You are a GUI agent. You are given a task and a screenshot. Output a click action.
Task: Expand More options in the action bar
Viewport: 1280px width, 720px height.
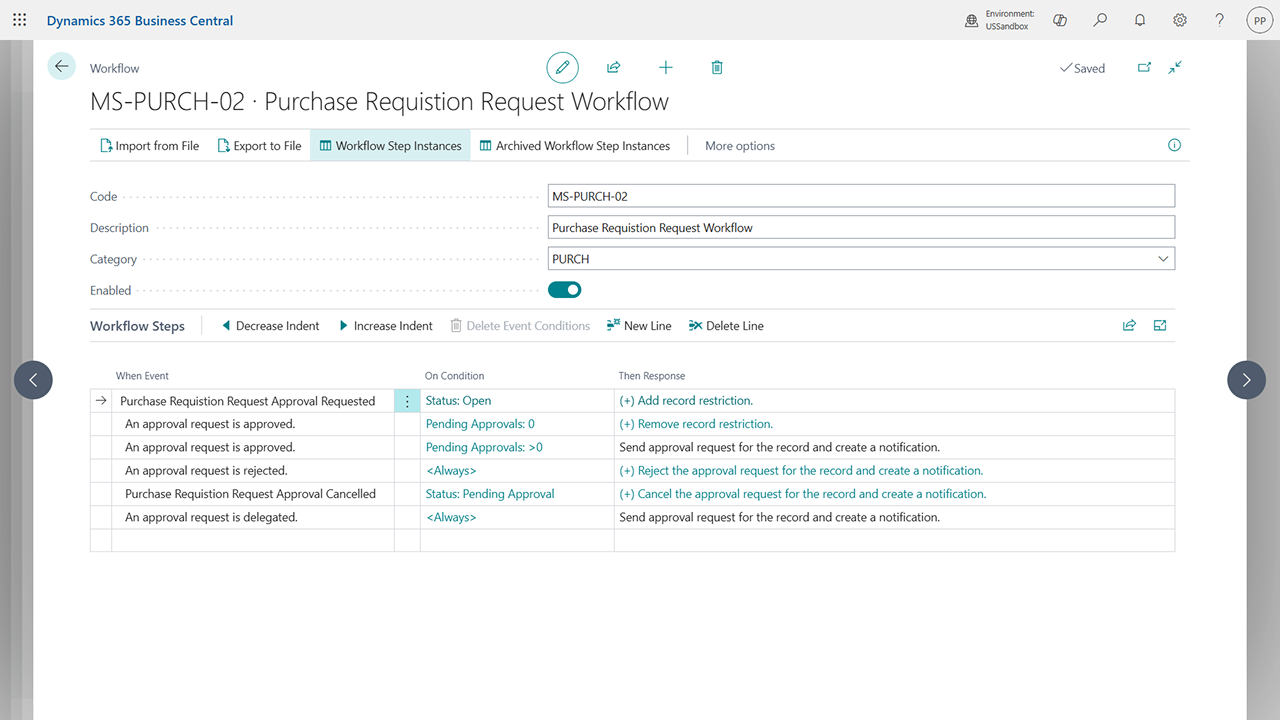(x=740, y=145)
